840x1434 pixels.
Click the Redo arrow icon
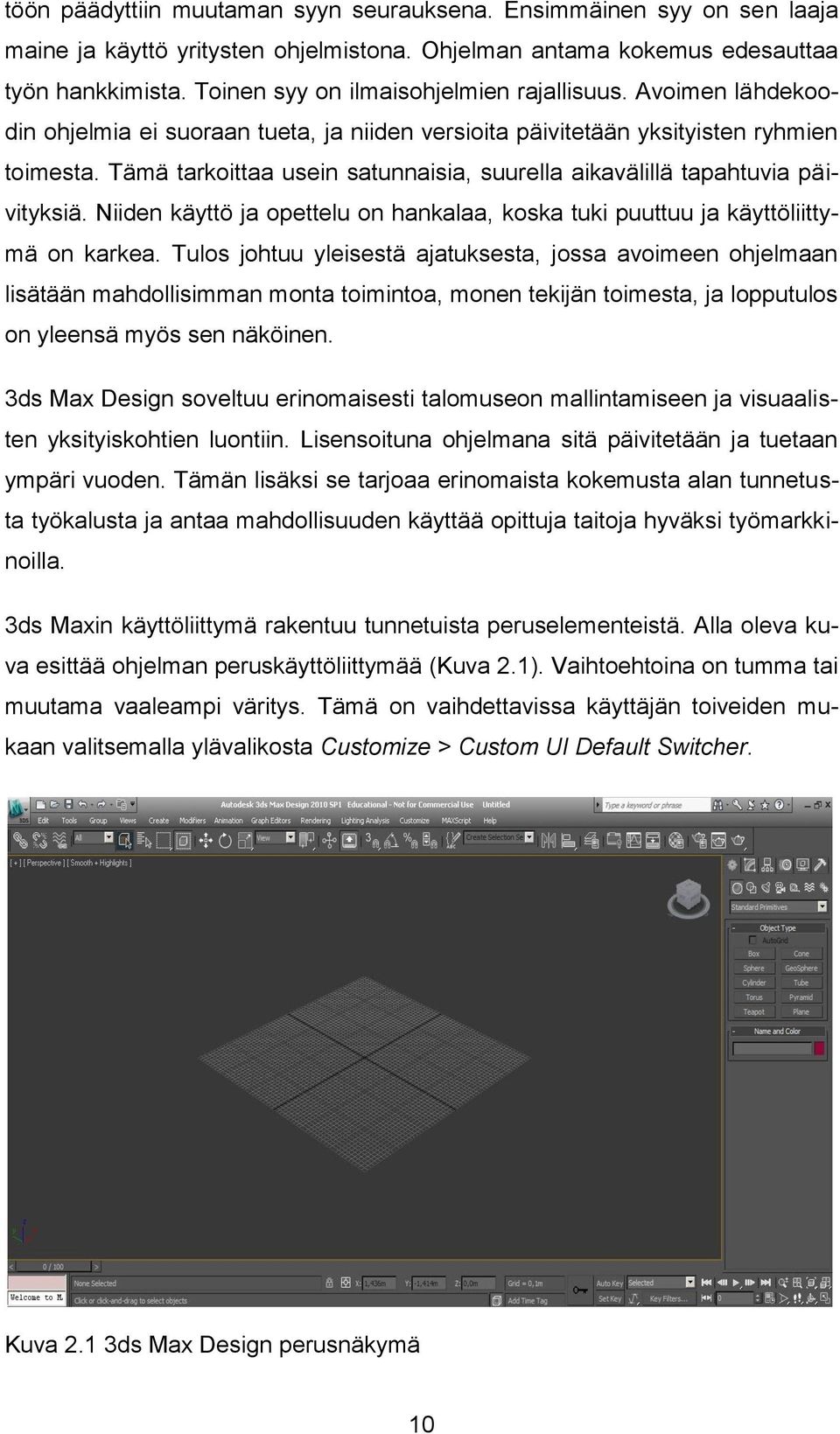click(x=101, y=804)
